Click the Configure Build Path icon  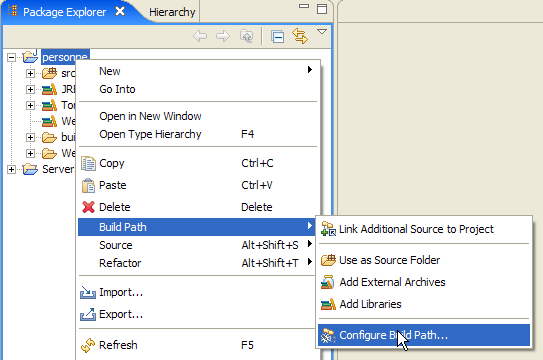click(328, 335)
